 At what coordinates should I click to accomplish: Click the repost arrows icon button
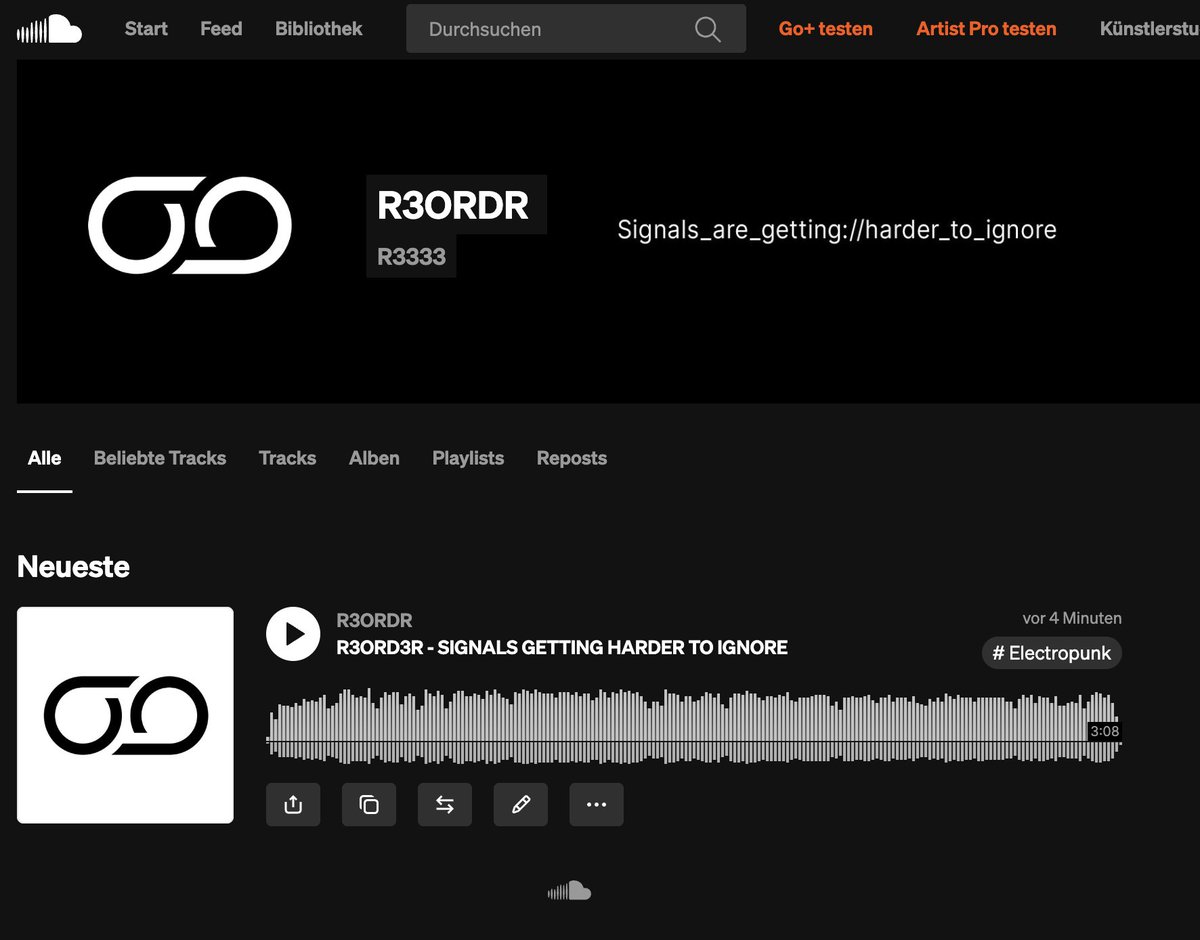(445, 804)
